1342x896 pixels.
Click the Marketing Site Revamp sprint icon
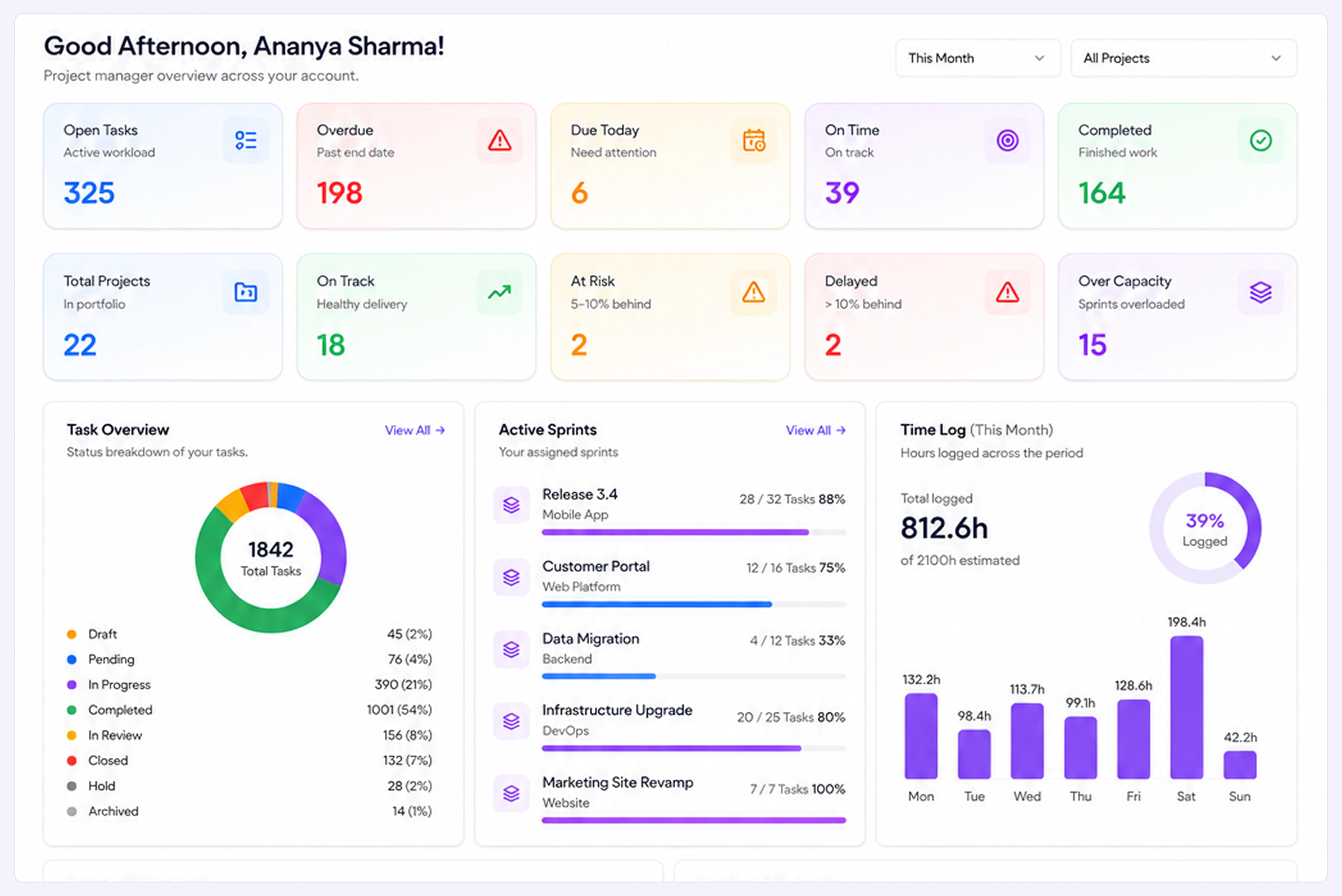tap(511, 793)
